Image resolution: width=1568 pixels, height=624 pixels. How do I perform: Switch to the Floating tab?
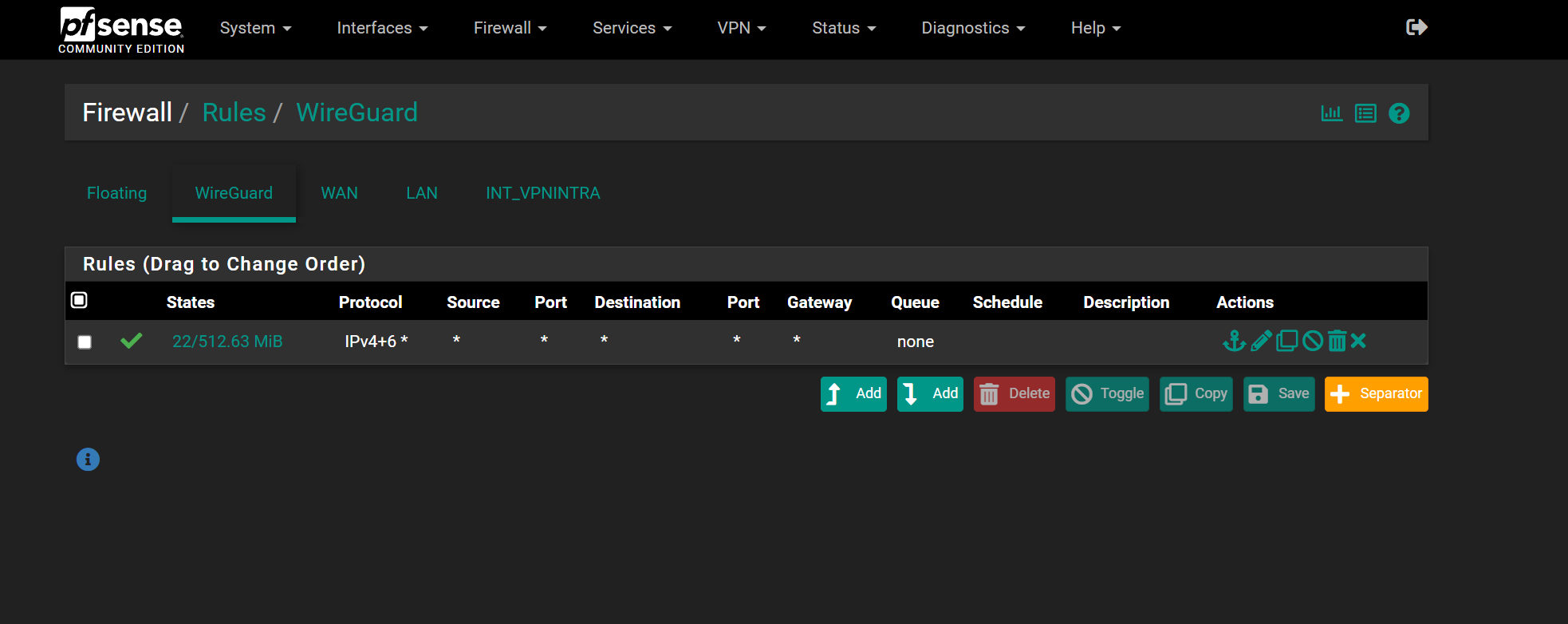(x=117, y=193)
